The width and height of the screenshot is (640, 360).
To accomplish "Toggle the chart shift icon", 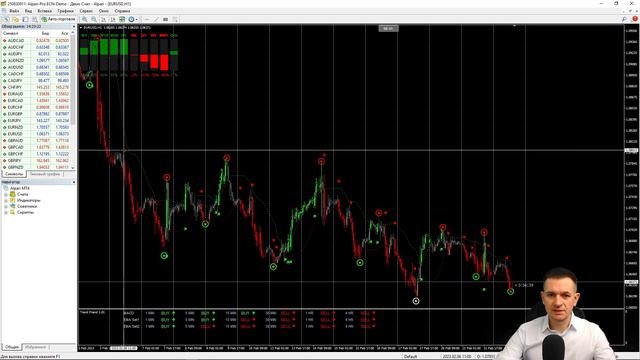I will [113, 19].
